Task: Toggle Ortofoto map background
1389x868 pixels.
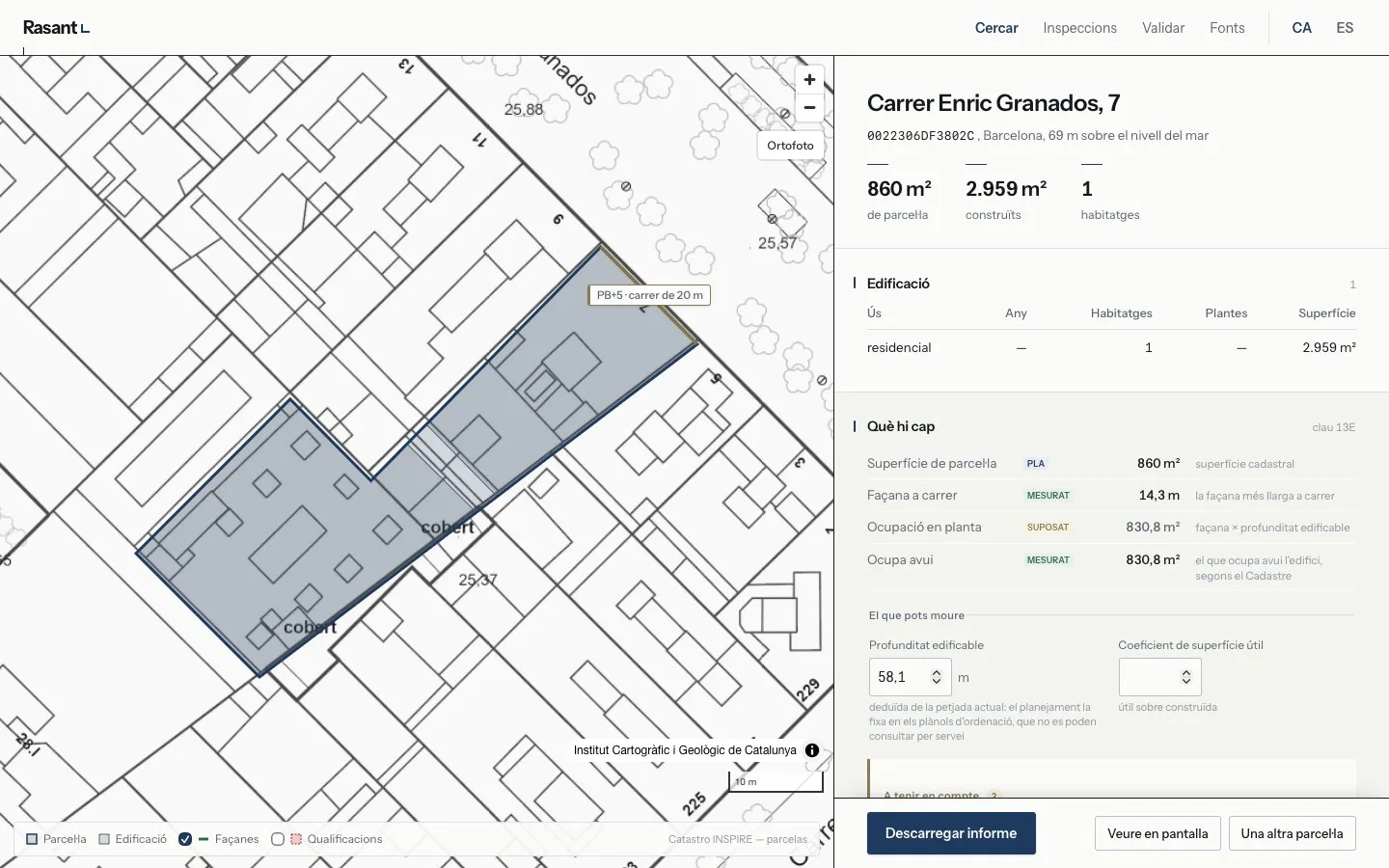Action: [x=790, y=146]
